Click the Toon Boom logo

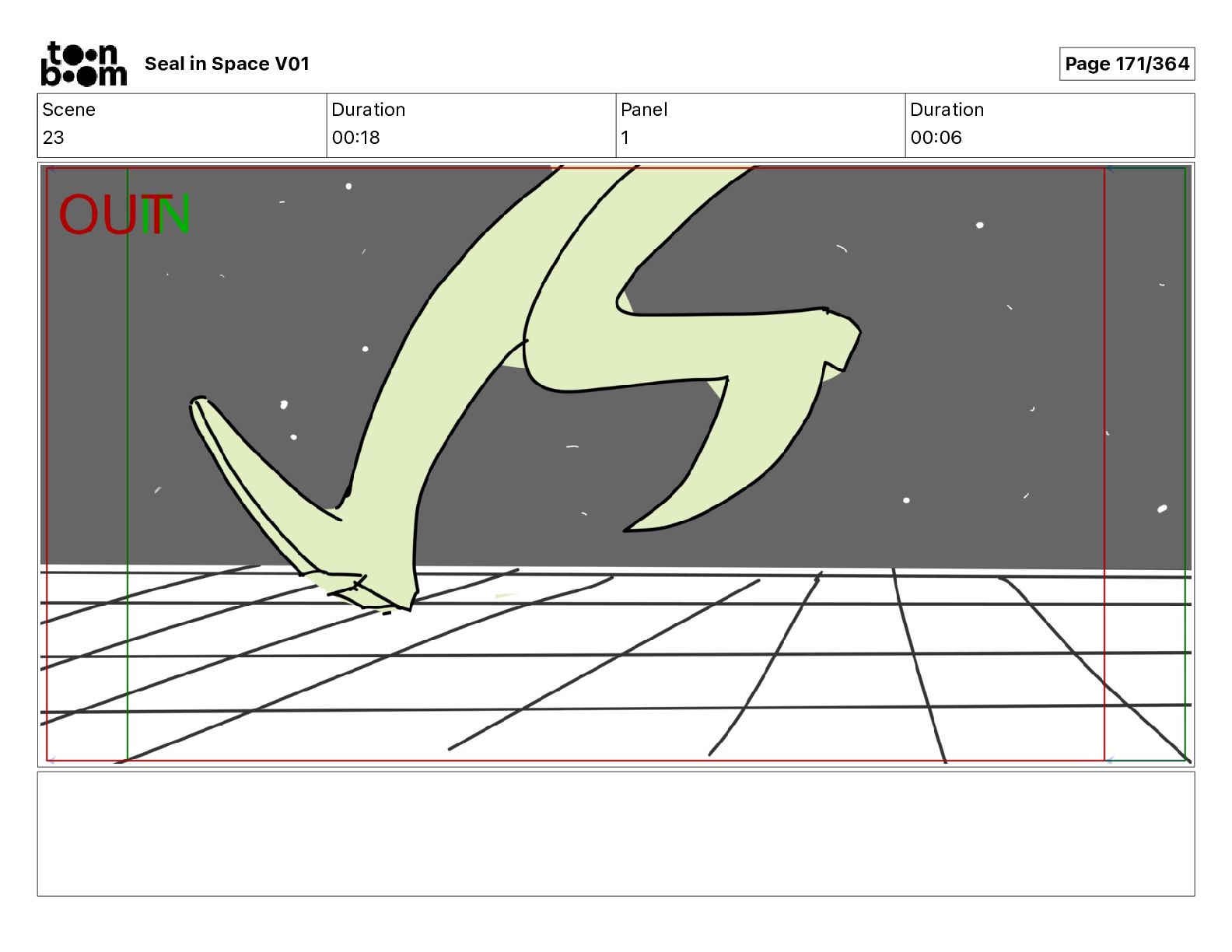pyautogui.click(x=83, y=64)
